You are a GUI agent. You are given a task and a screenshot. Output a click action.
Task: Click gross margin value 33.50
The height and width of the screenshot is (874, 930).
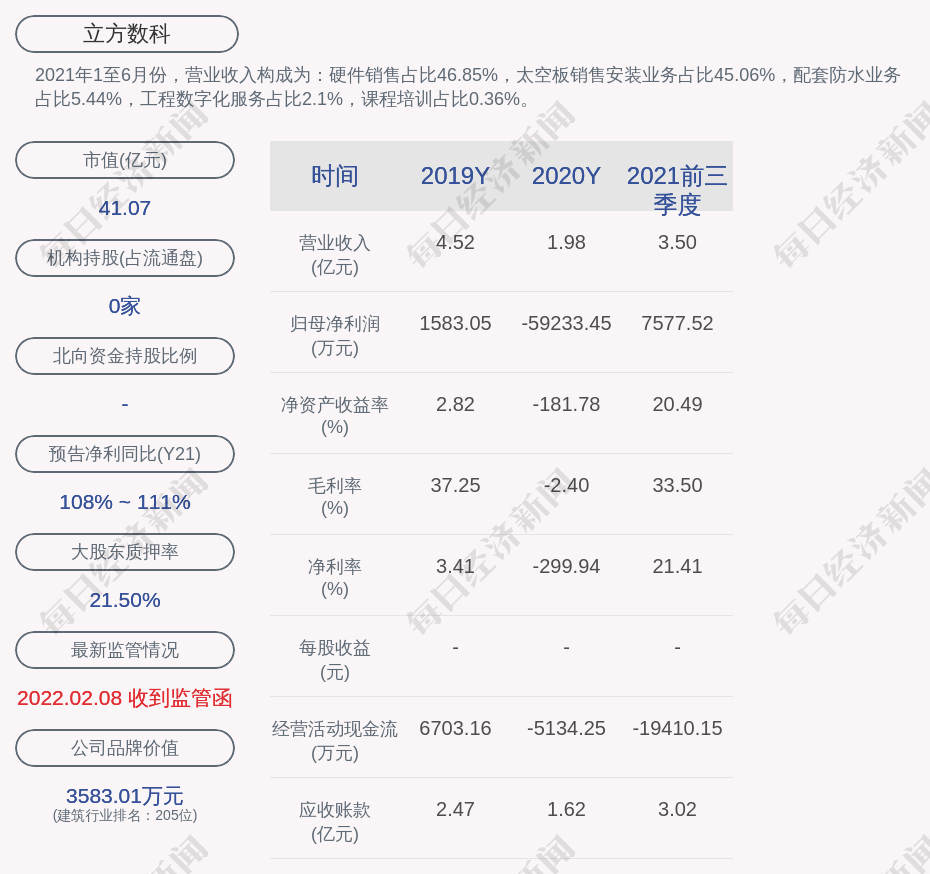coord(677,486)
